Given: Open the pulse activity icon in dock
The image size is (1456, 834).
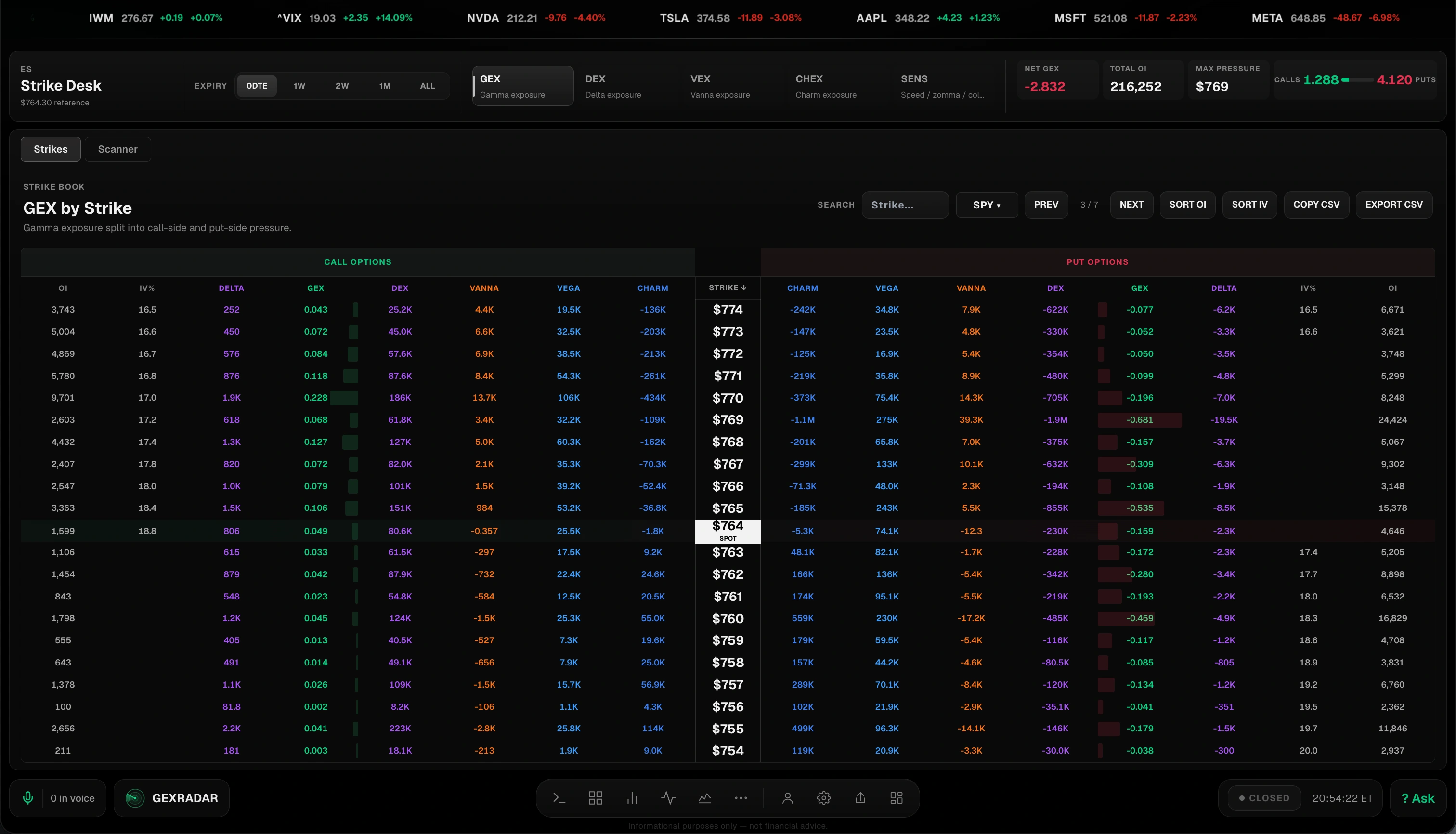Looking at the screenshot, I should pos(668,798).
